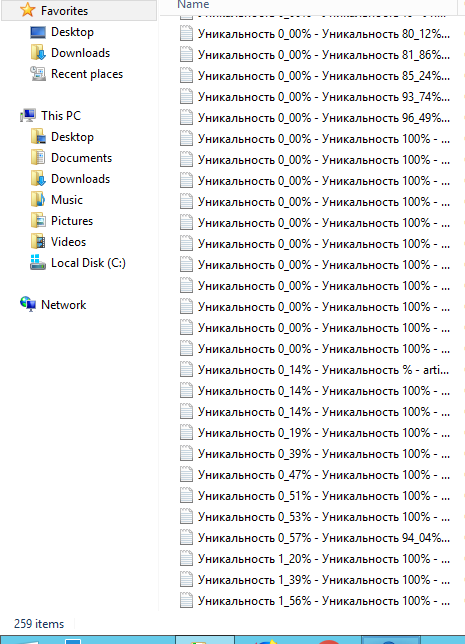This screenshot has height=644, width=465.
Task: Select the This PC computer icon
Action: [x=28, y=116]
